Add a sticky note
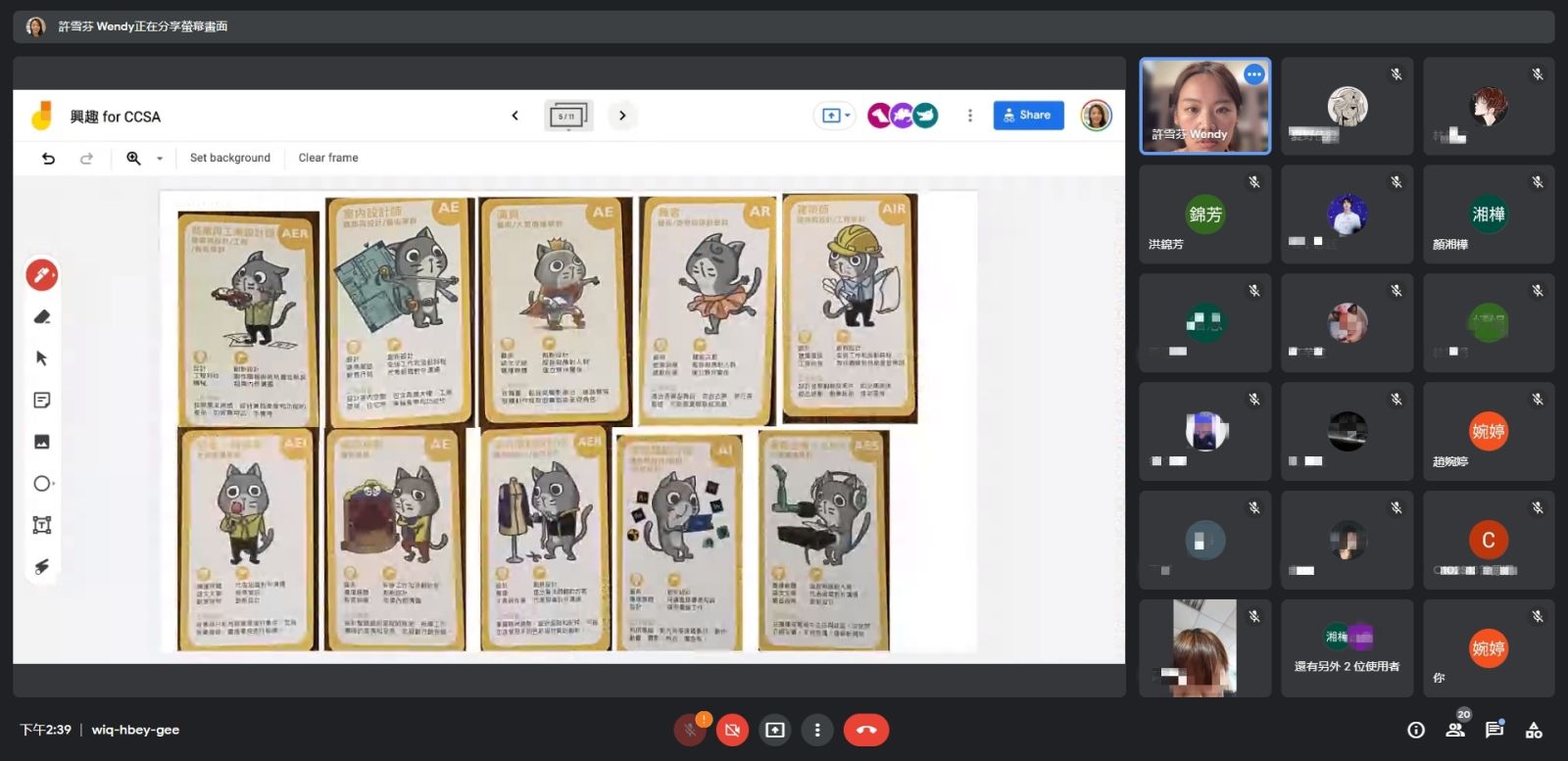 point(42,400)
